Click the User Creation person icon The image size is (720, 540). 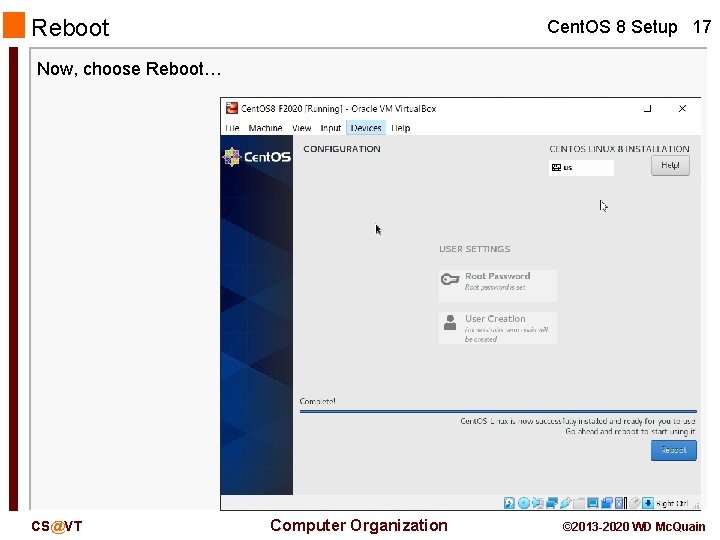(450, 322)
